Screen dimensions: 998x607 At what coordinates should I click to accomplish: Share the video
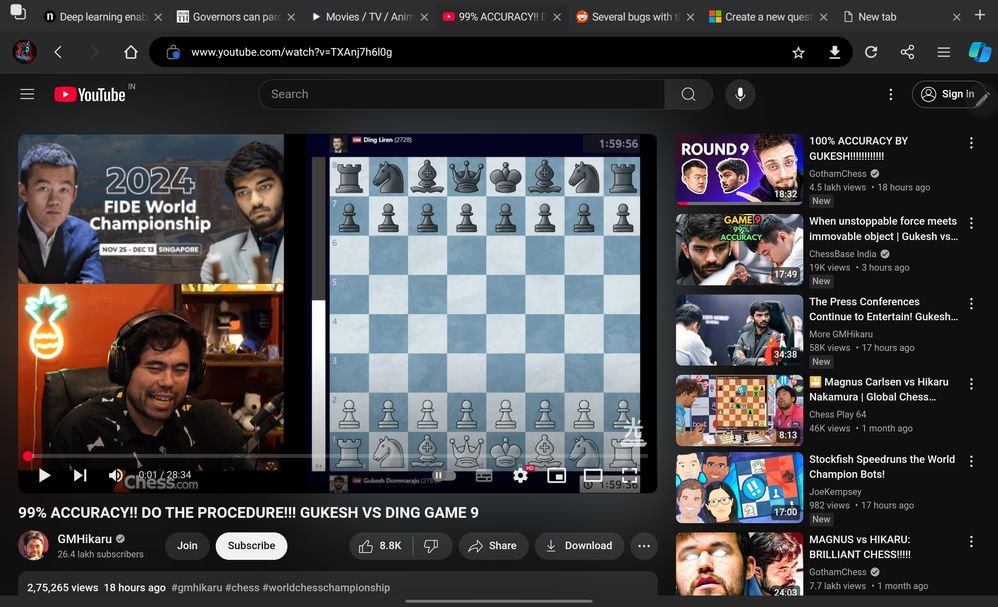493,546
